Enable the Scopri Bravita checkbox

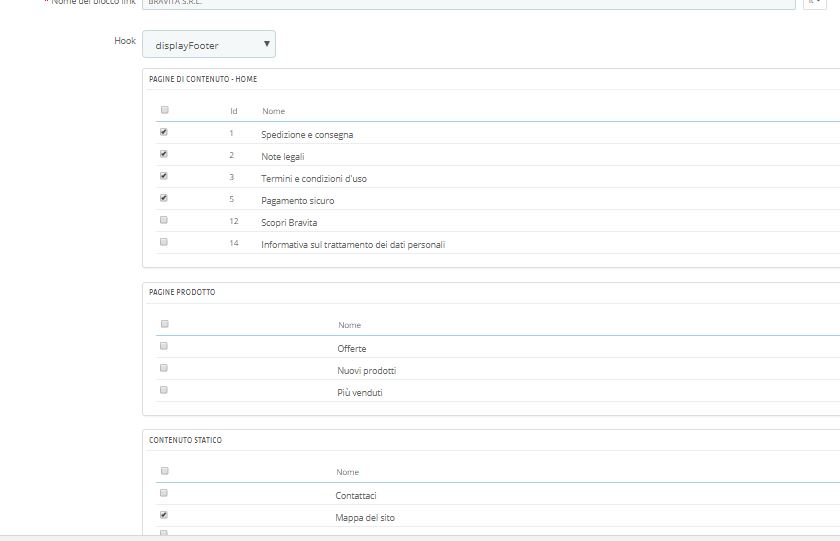pyautogui.click(x=164, y=220)
